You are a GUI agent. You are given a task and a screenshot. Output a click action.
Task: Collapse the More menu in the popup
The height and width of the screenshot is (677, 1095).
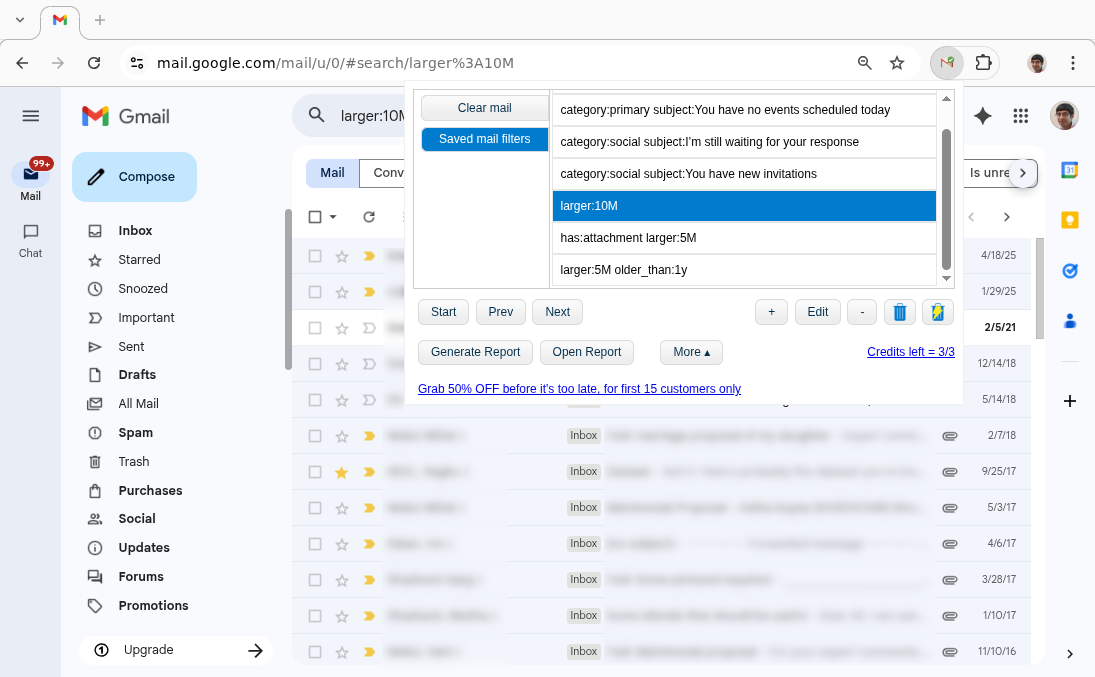[x=691, y=352]
